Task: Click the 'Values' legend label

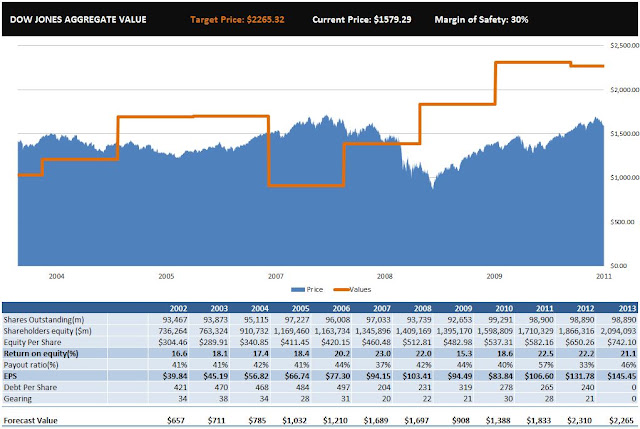Action: click(360, 289)
